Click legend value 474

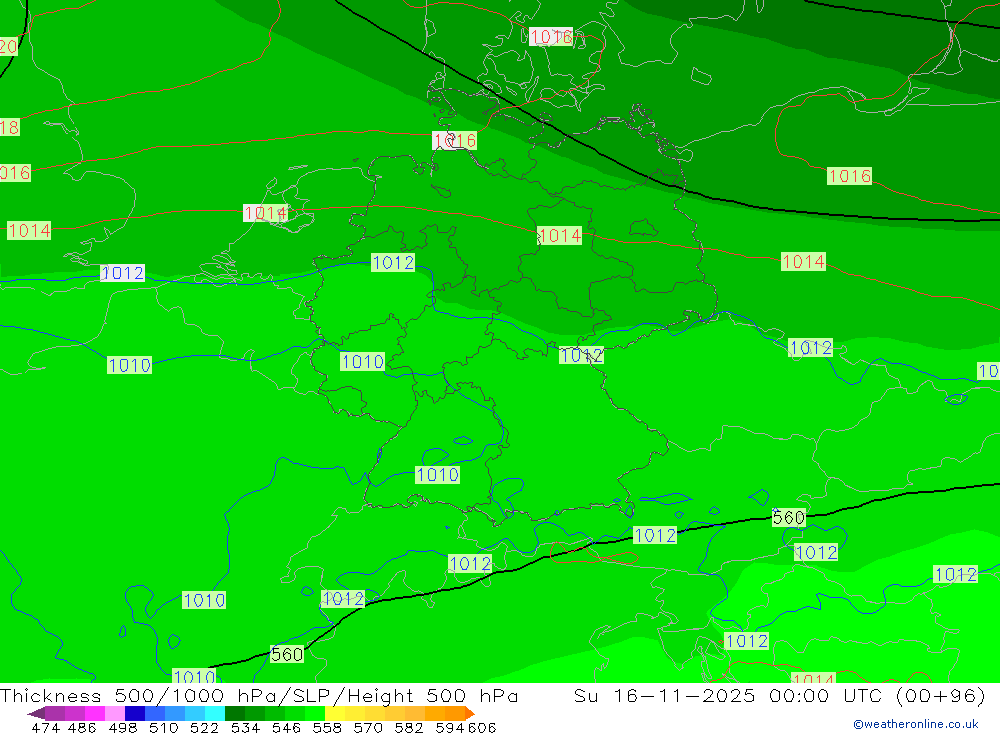point(45,727)
